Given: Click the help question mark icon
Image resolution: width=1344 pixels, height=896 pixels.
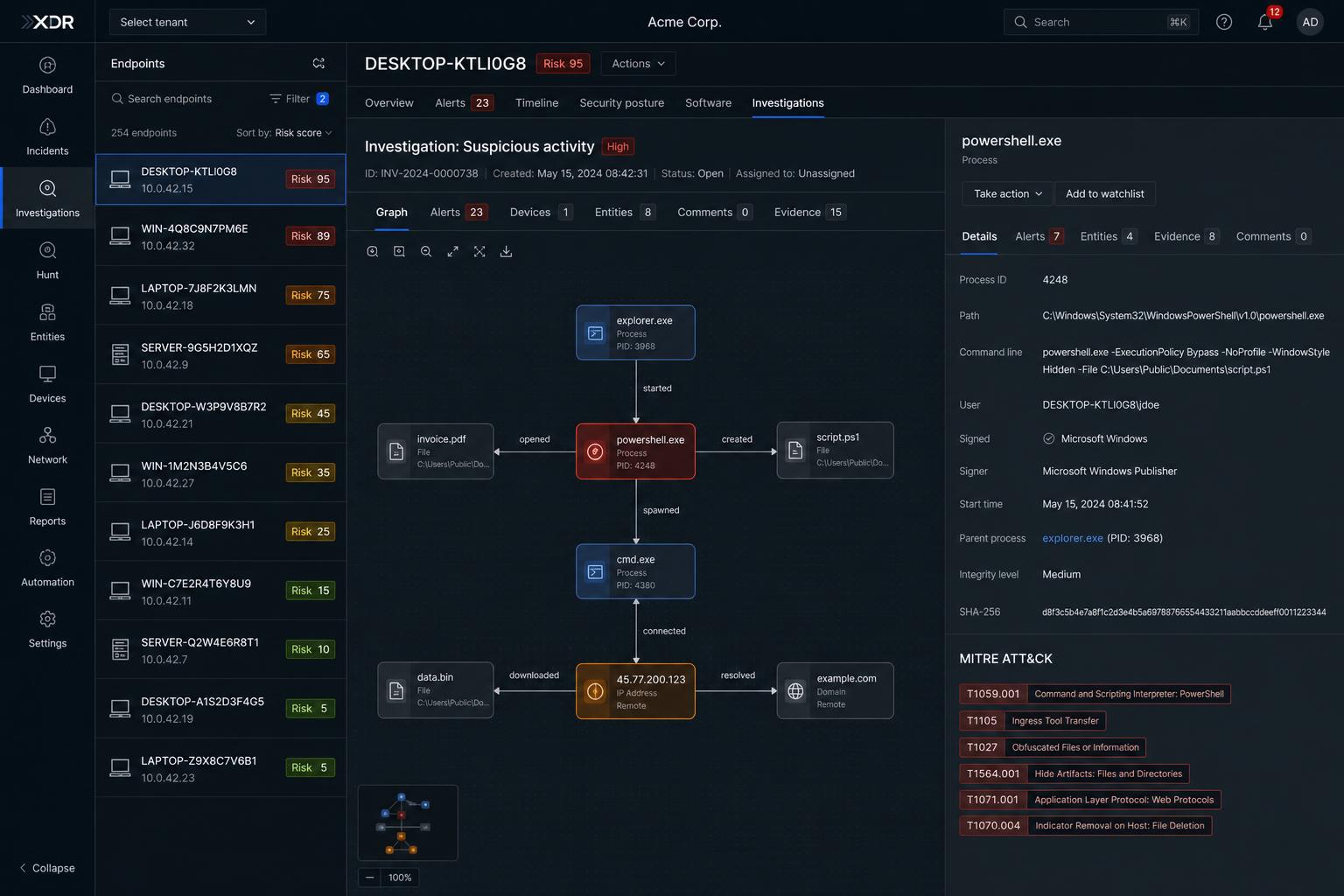Looking at the screenshot, I should (x=1224, y=22).
